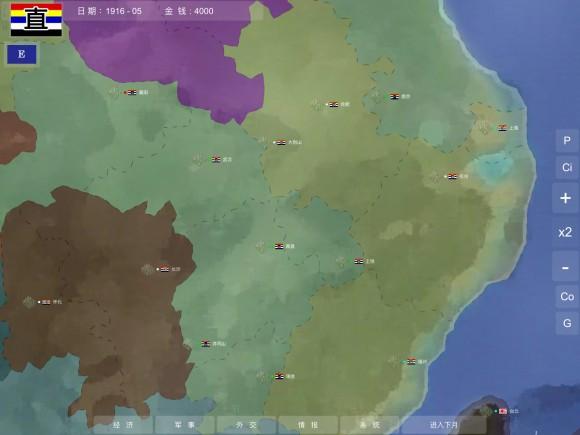Click the money display 金钱 : 4000
The height and width of the screenshot is (435, 580).
point(189,11)
